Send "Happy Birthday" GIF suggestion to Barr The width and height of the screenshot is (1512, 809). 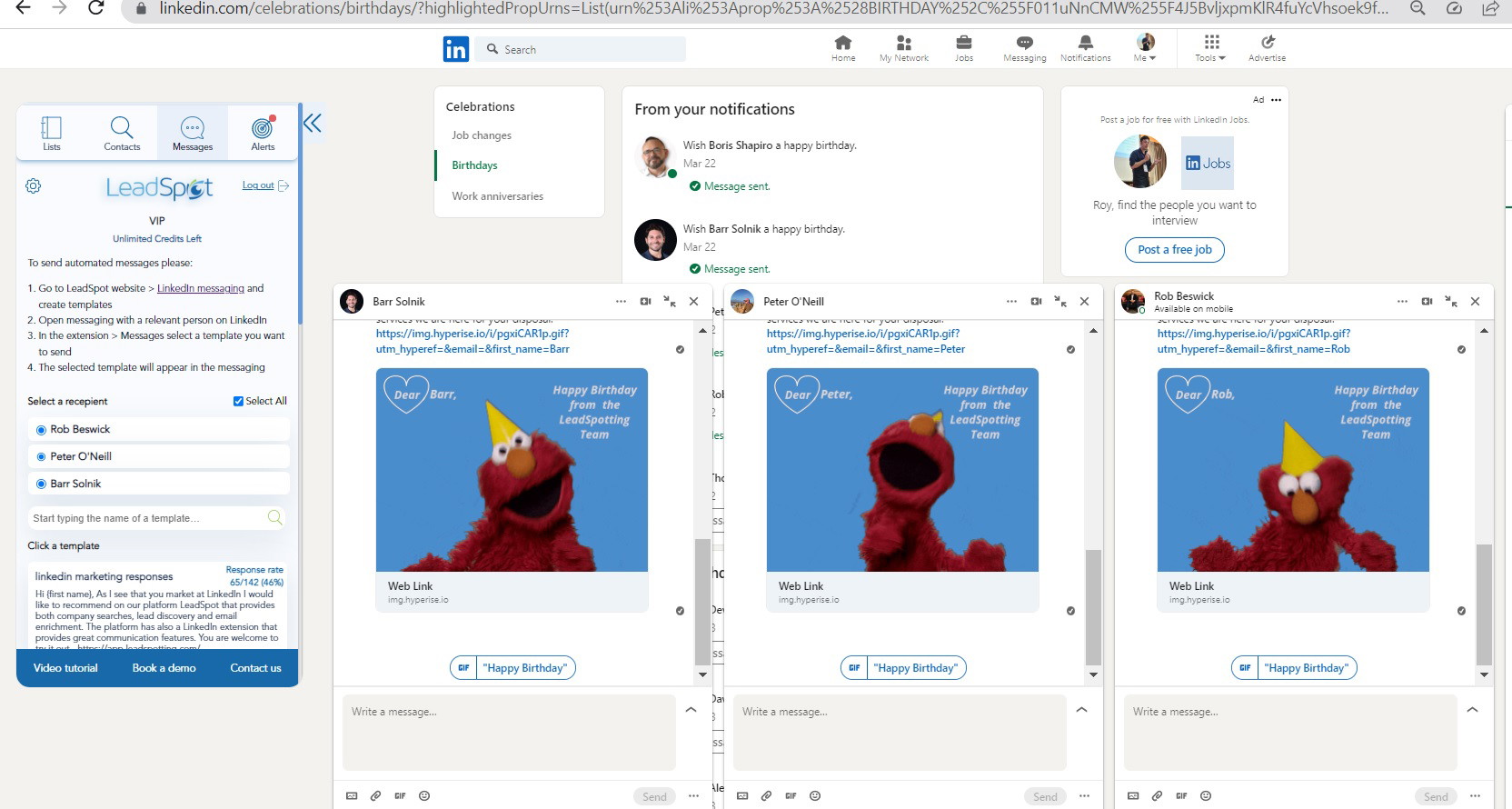click(512, 668)
